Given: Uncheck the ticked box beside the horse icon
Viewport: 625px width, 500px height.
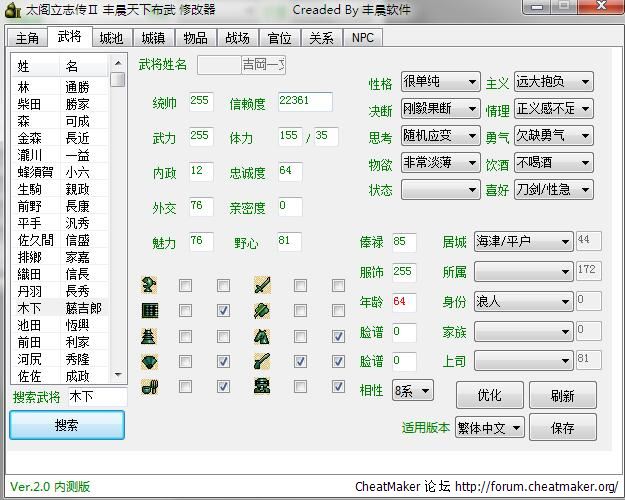Looking at the screenshot, I should 337,337.
